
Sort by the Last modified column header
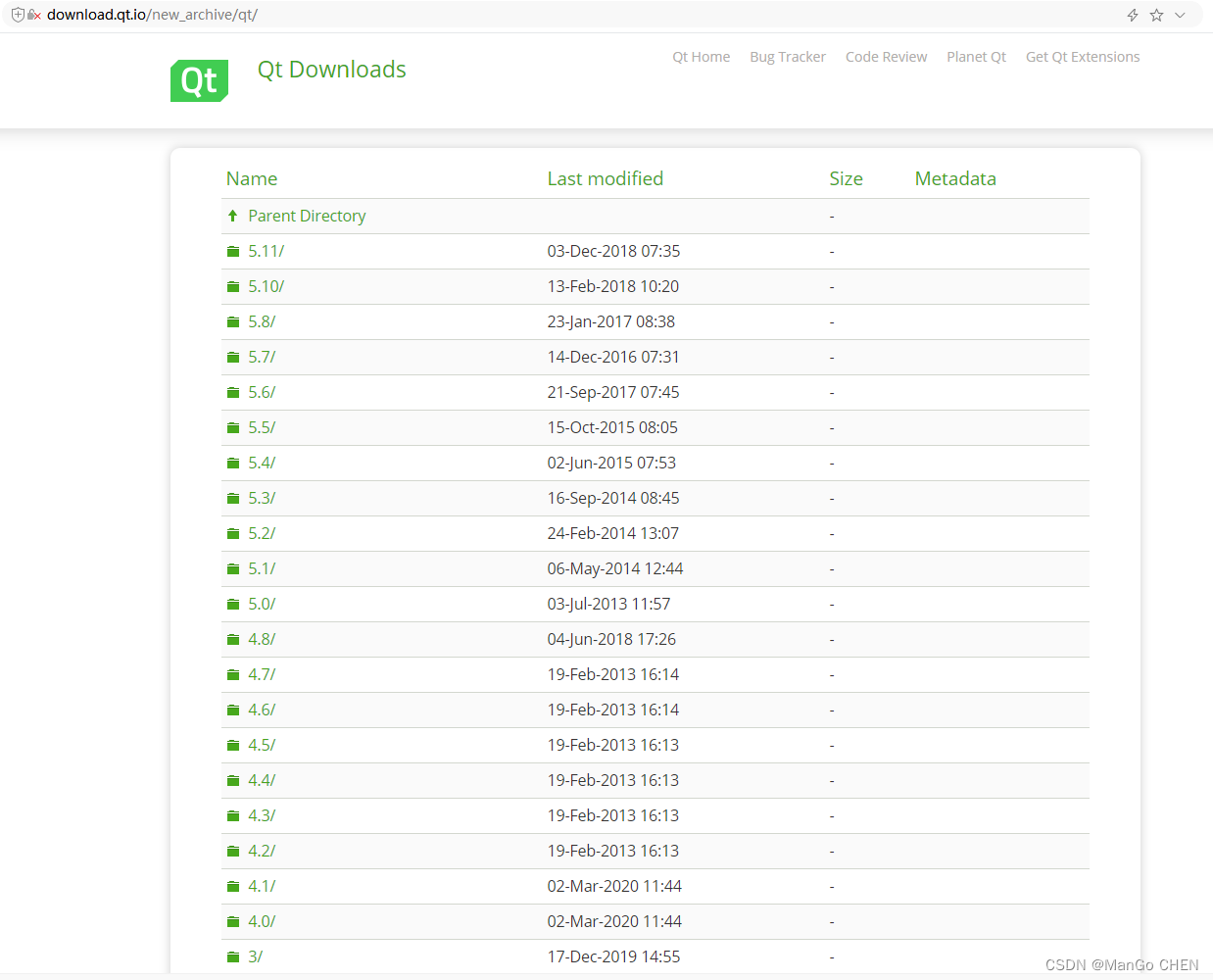[x=606, y=178]
